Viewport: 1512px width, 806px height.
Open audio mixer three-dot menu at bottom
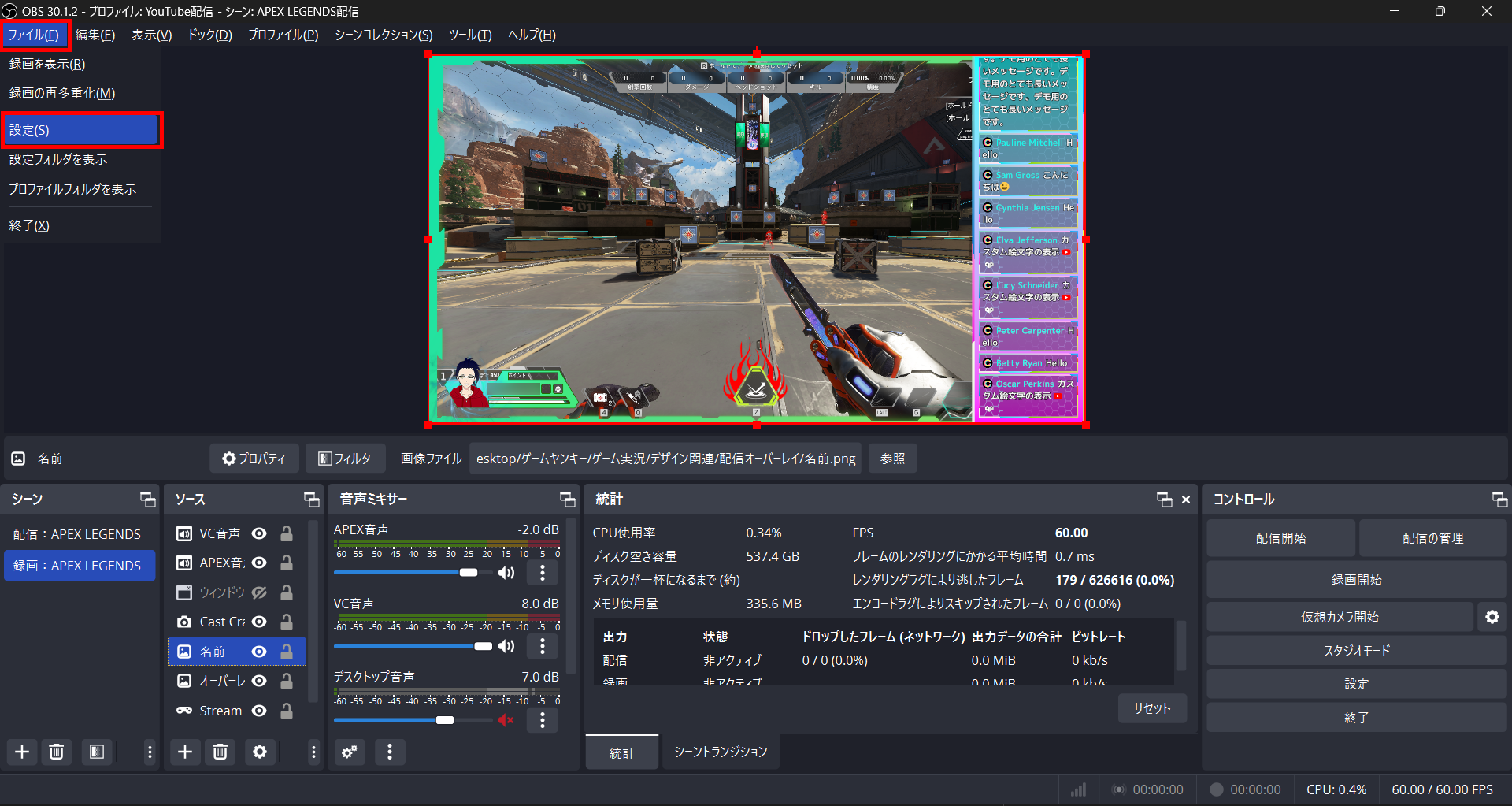[x=390, y=752]
